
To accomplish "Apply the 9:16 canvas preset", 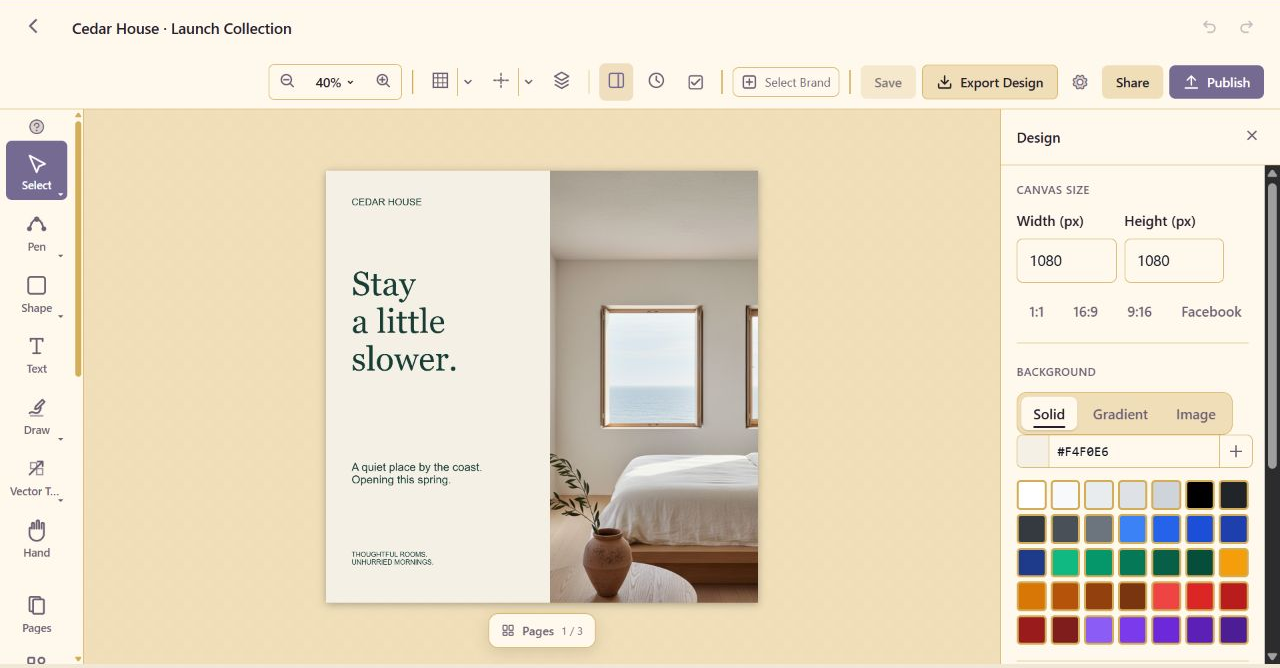I will coord(1139,312).
